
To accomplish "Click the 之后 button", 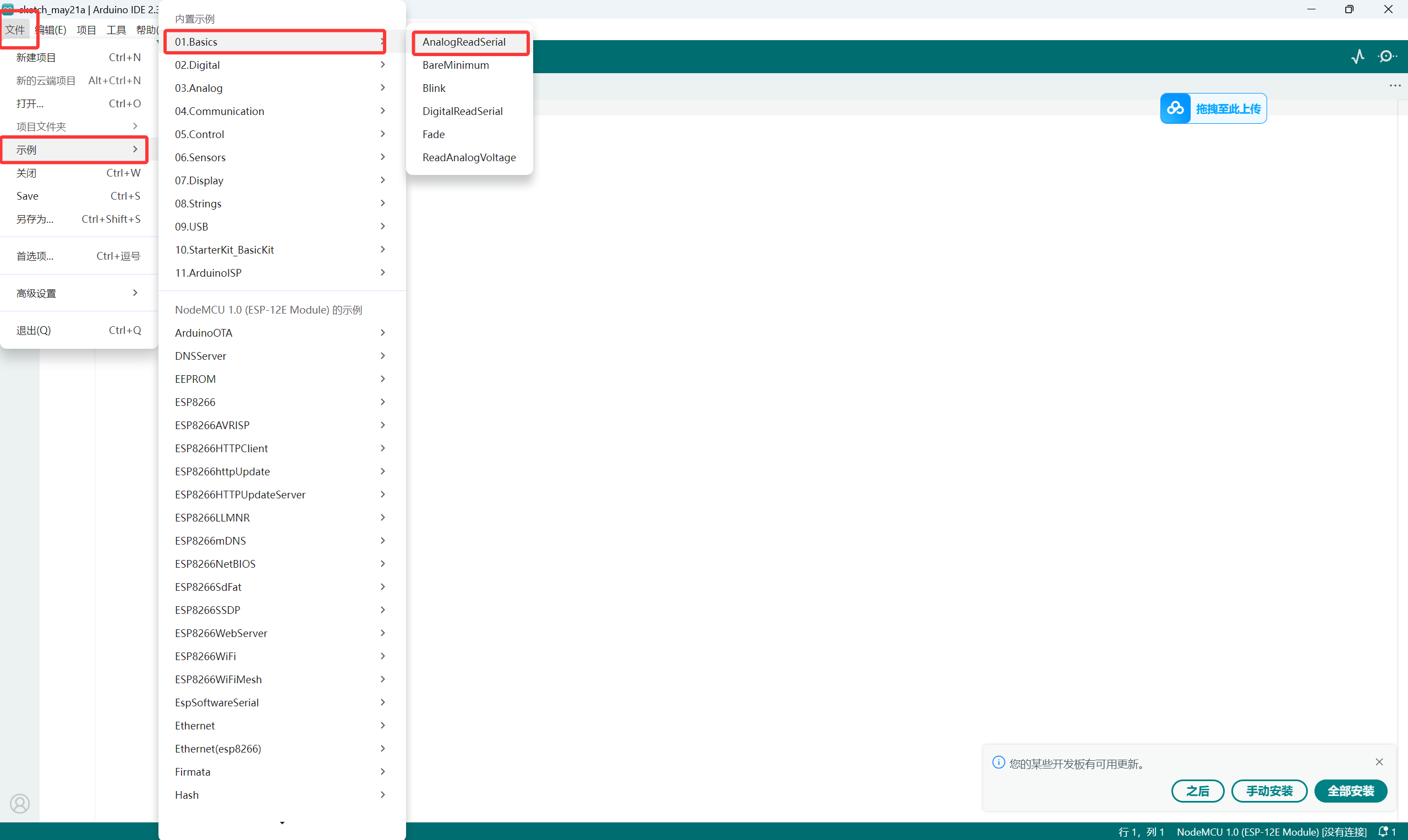I will [1197, 790].
